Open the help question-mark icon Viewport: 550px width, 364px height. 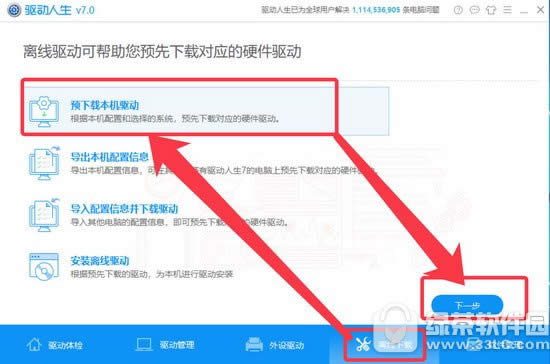pyautogui.click(x=458, y=10)
